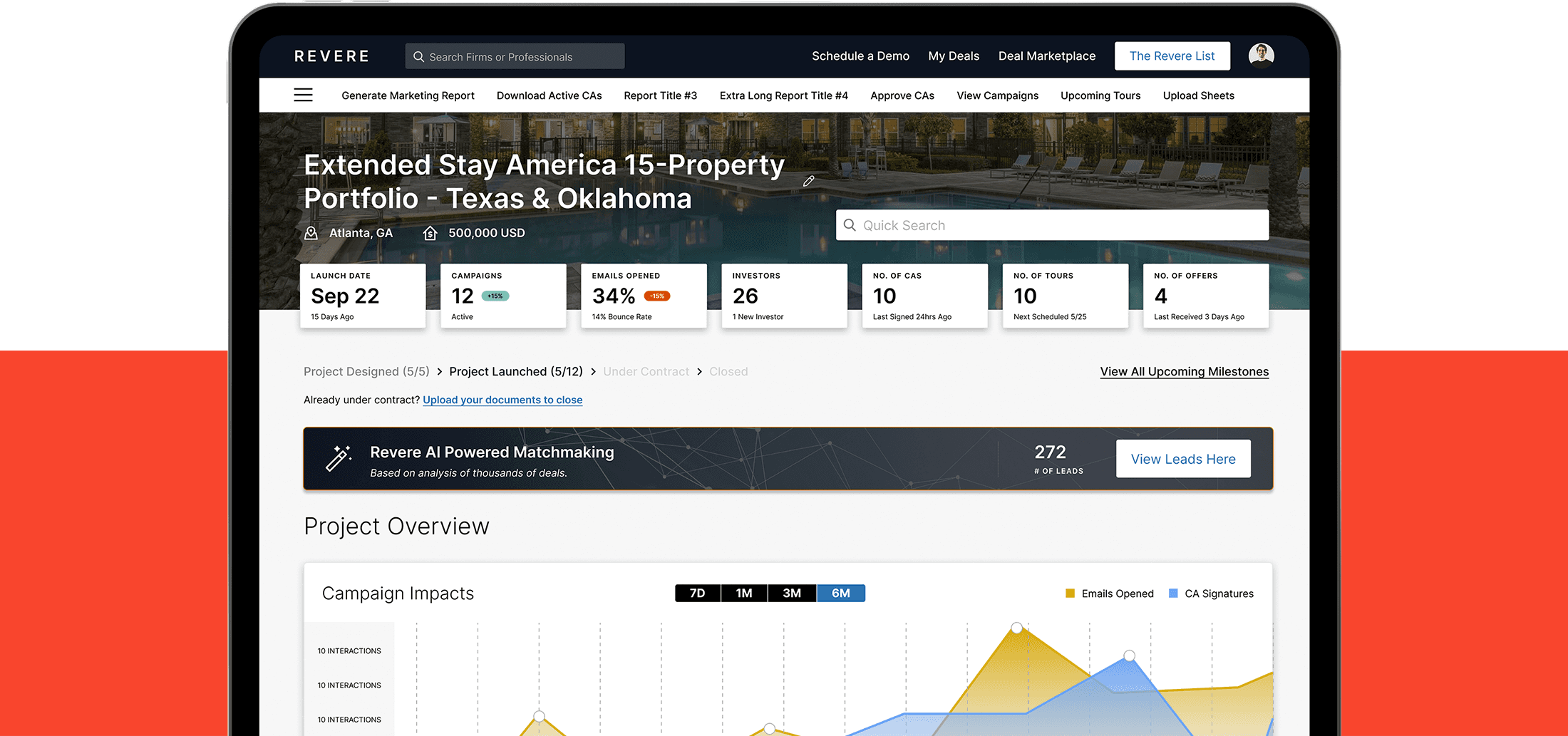
Task: Focus the Search Firms or Professionals field
Action: tap(515, 56)
